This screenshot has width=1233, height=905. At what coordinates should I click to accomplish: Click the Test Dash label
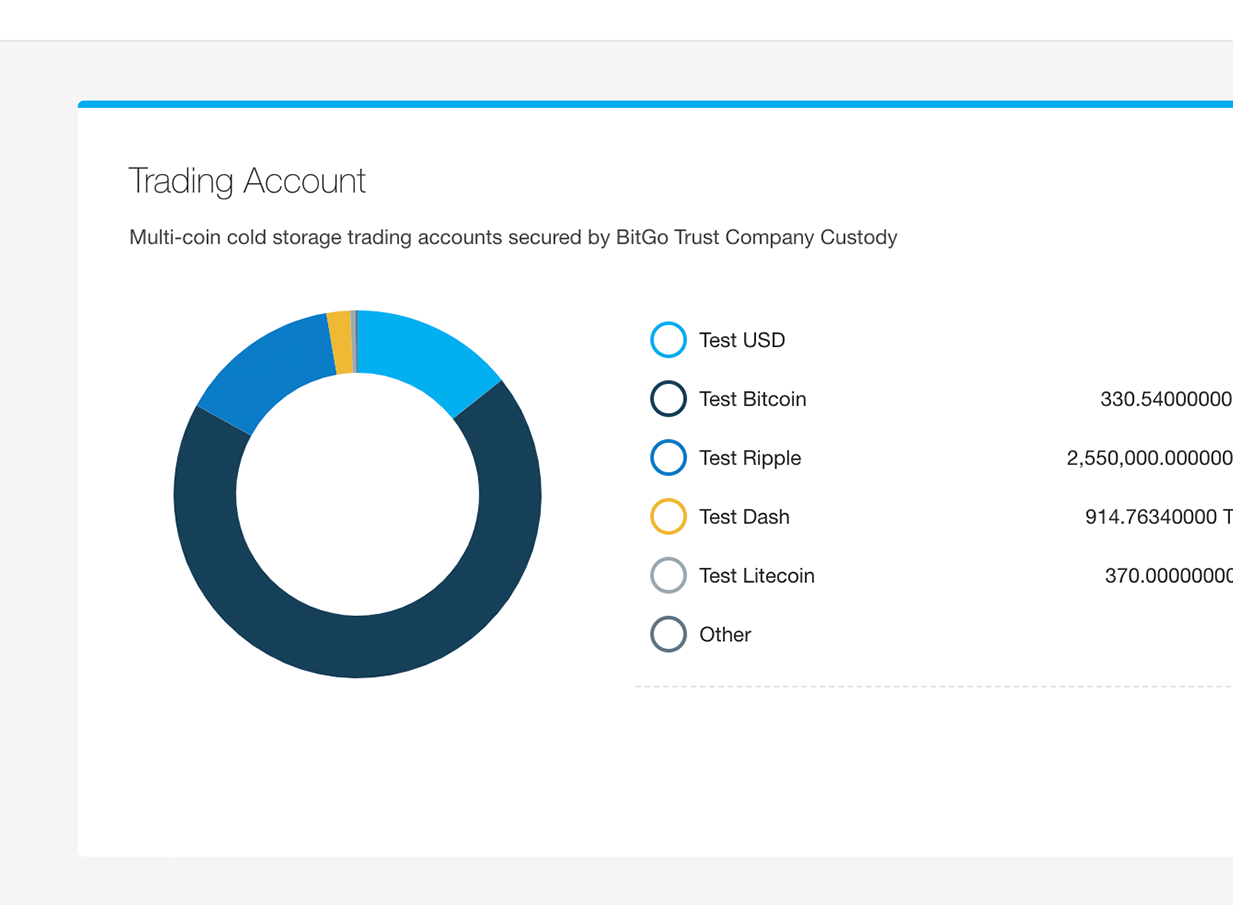point(744,517)
